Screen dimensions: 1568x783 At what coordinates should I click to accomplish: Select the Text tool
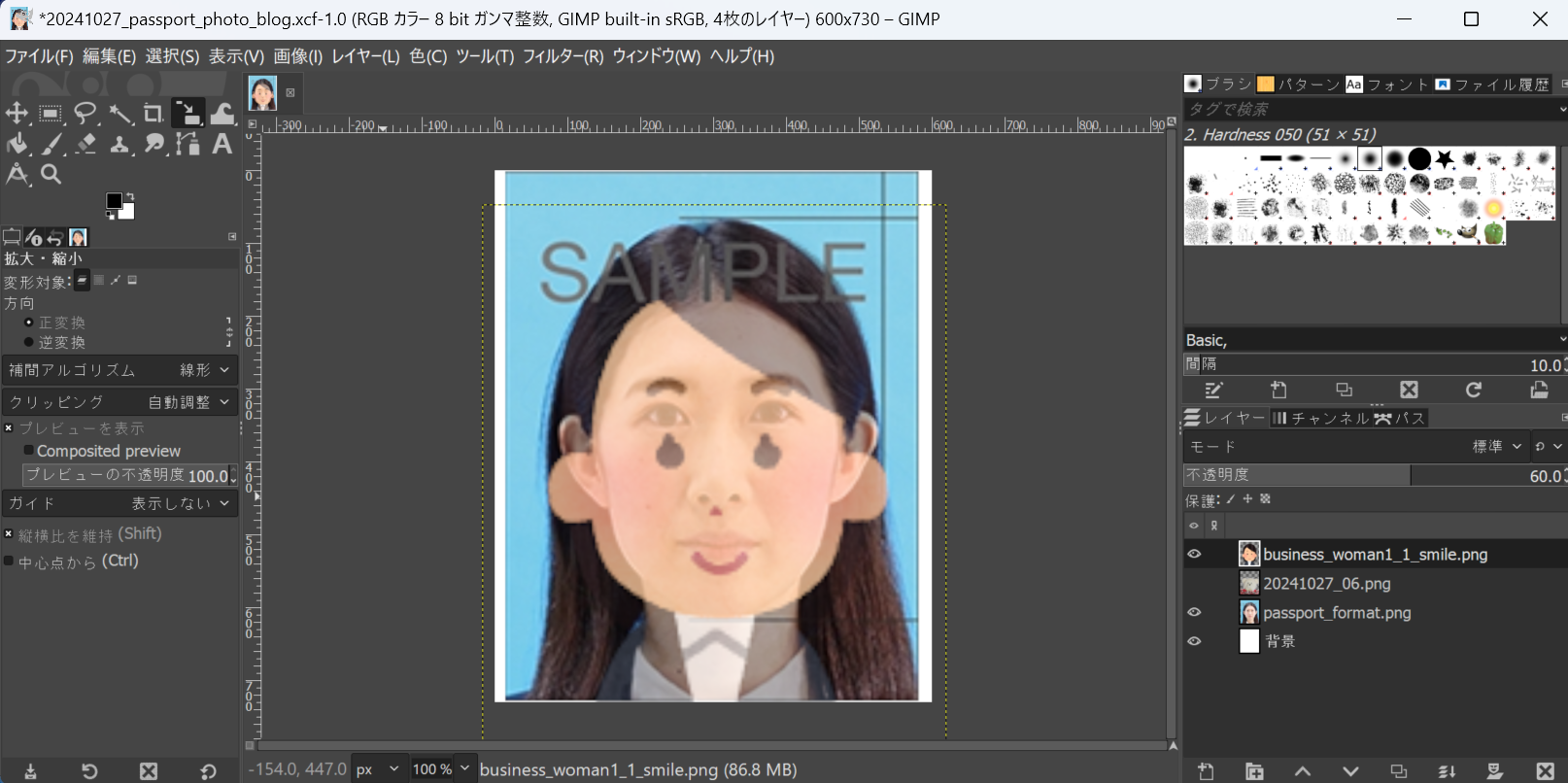click(222, 145)
